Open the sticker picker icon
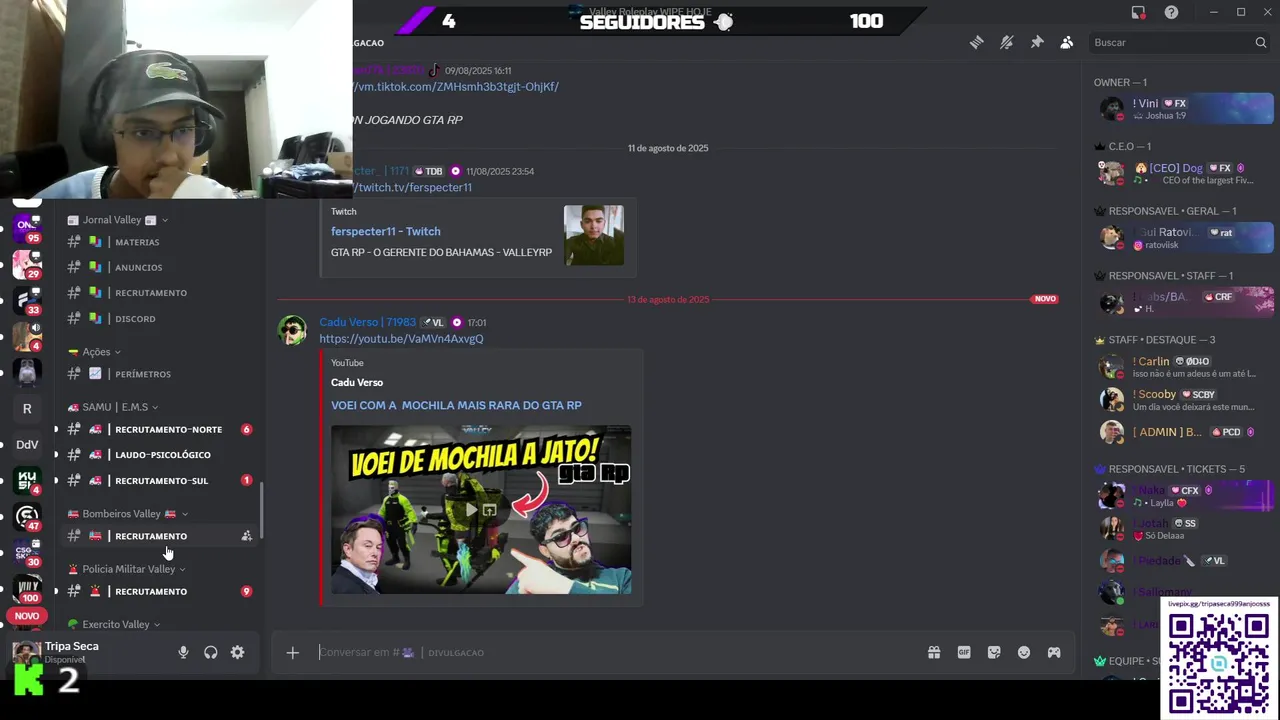The image size is (1280, 720). pyautogui.click(x=994, y=652)
